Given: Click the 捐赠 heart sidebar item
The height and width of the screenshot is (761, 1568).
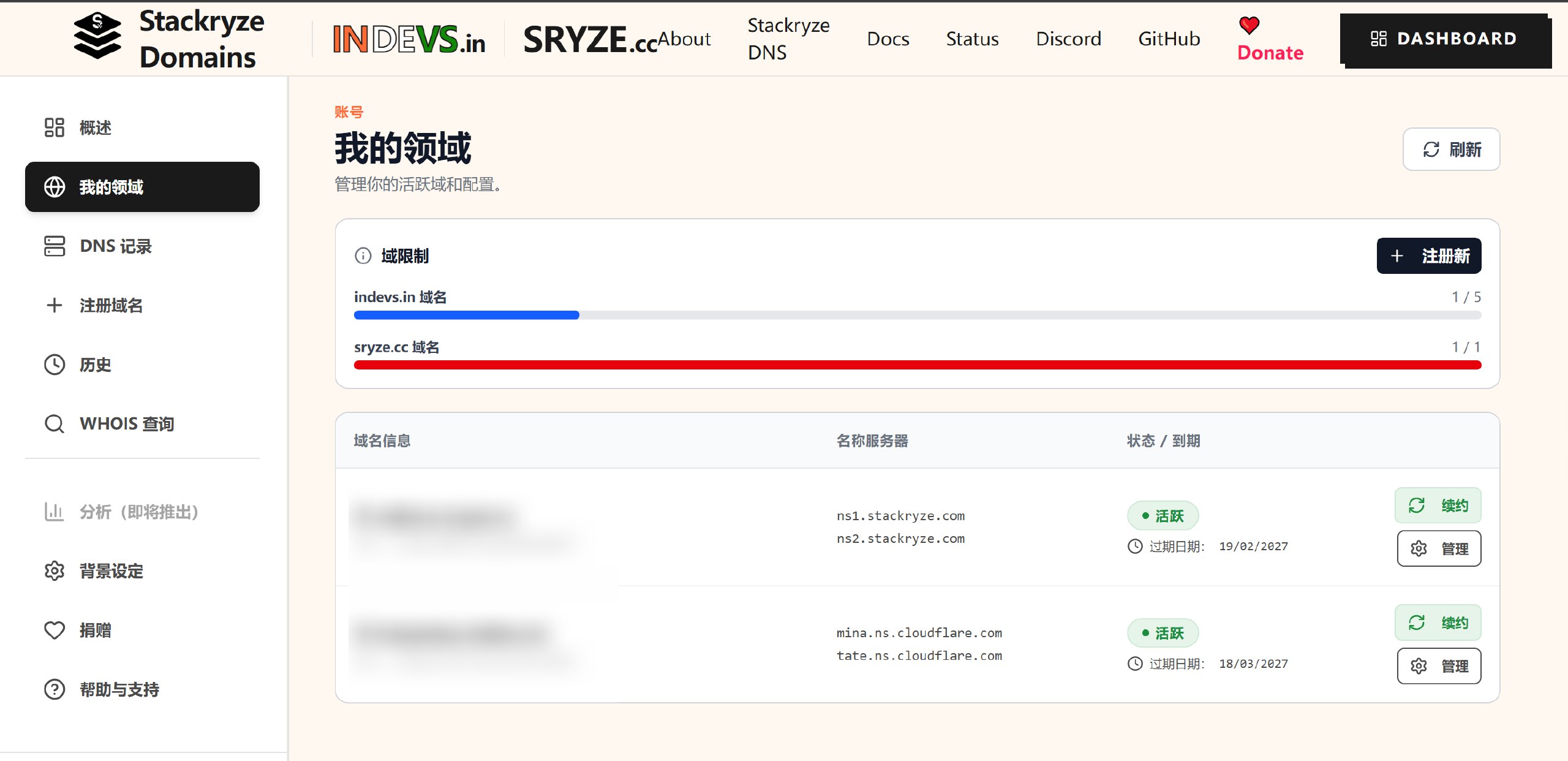Looking at the screenshot, I should [x=95, y=630].
